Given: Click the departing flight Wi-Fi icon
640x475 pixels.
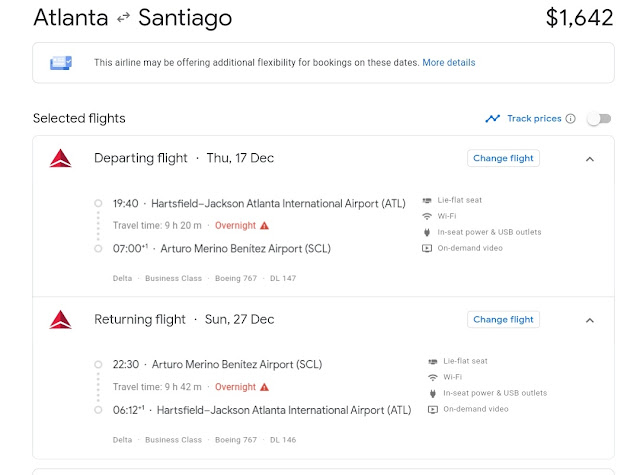Looking at the screenshot, I should click(x=428, y=217).
